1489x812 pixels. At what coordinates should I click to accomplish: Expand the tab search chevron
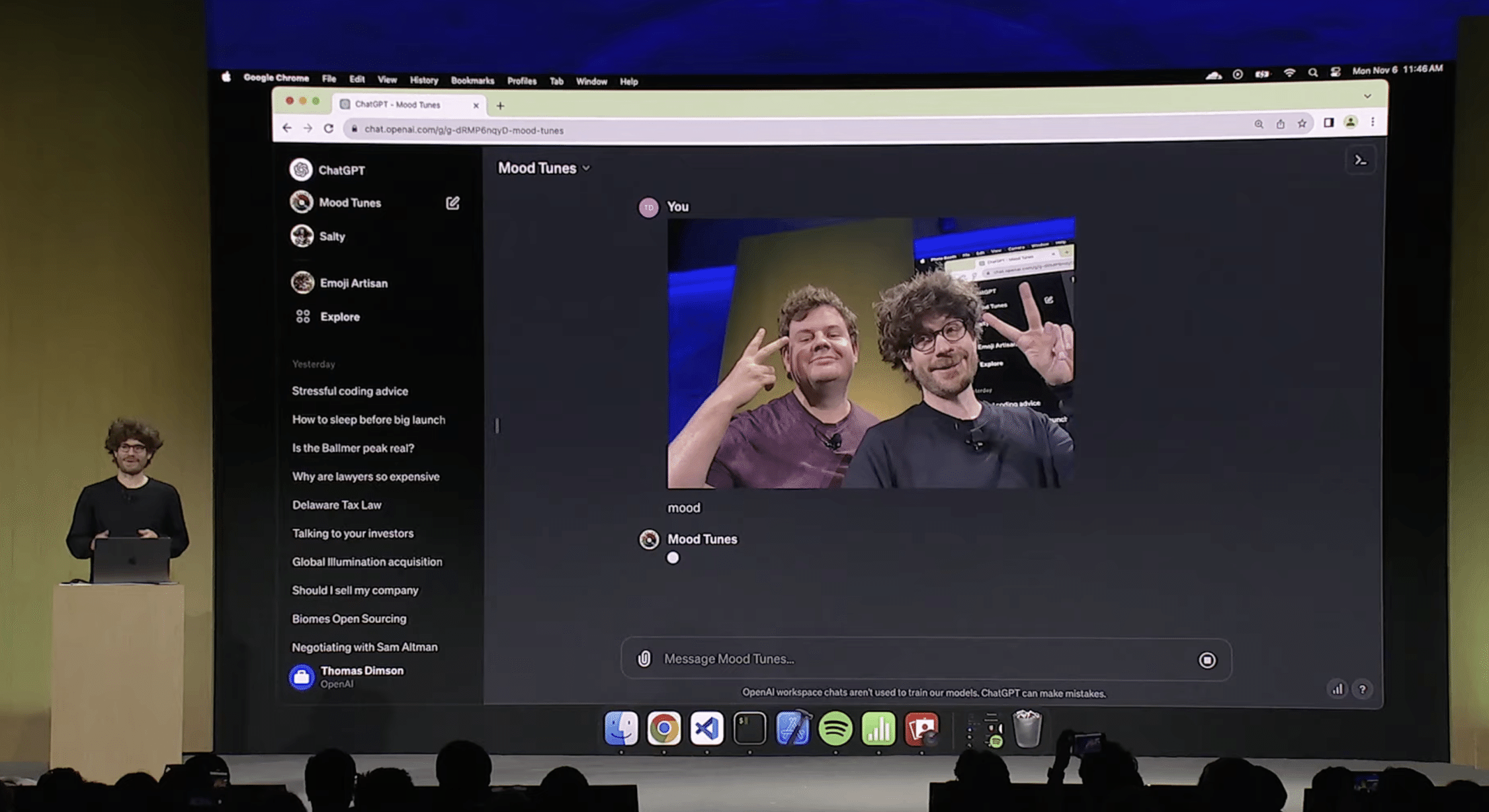pyautogui.click(x=1367, y=97)
